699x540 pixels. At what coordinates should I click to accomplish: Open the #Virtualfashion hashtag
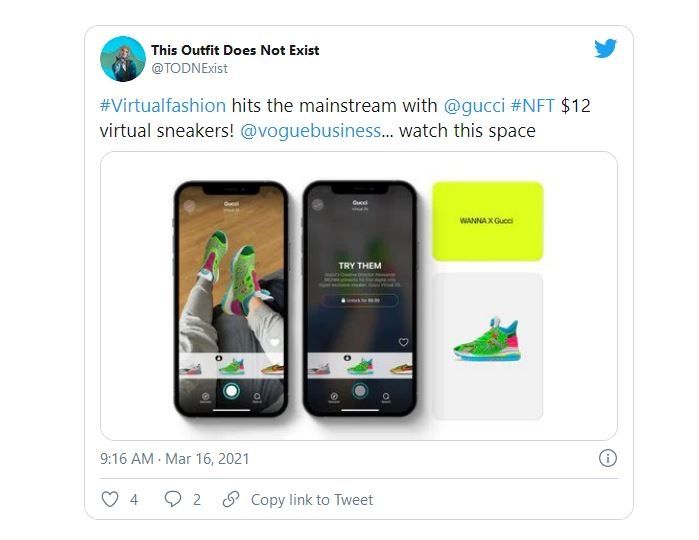[163, 106]
